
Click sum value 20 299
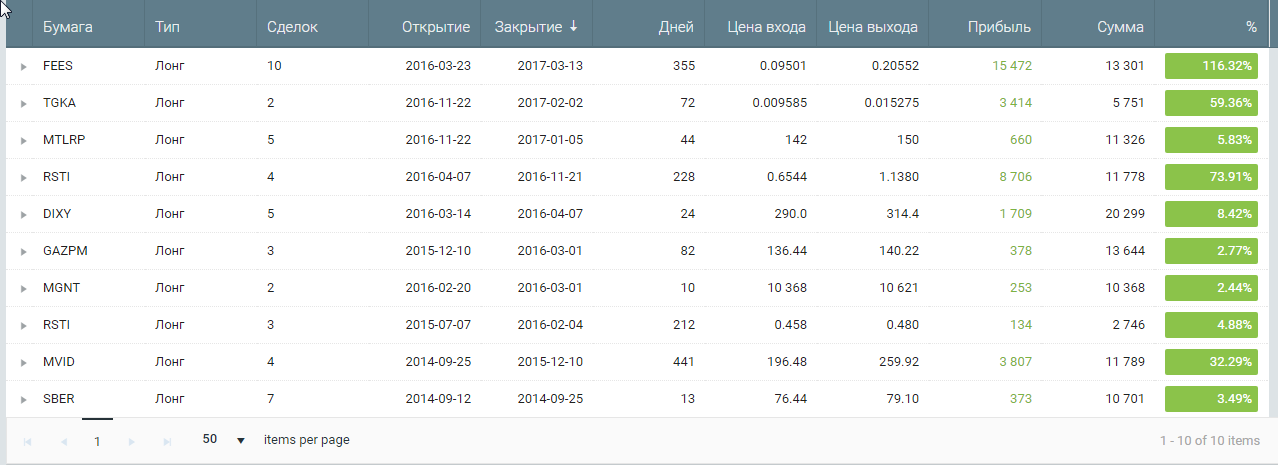pos(1125,214)
